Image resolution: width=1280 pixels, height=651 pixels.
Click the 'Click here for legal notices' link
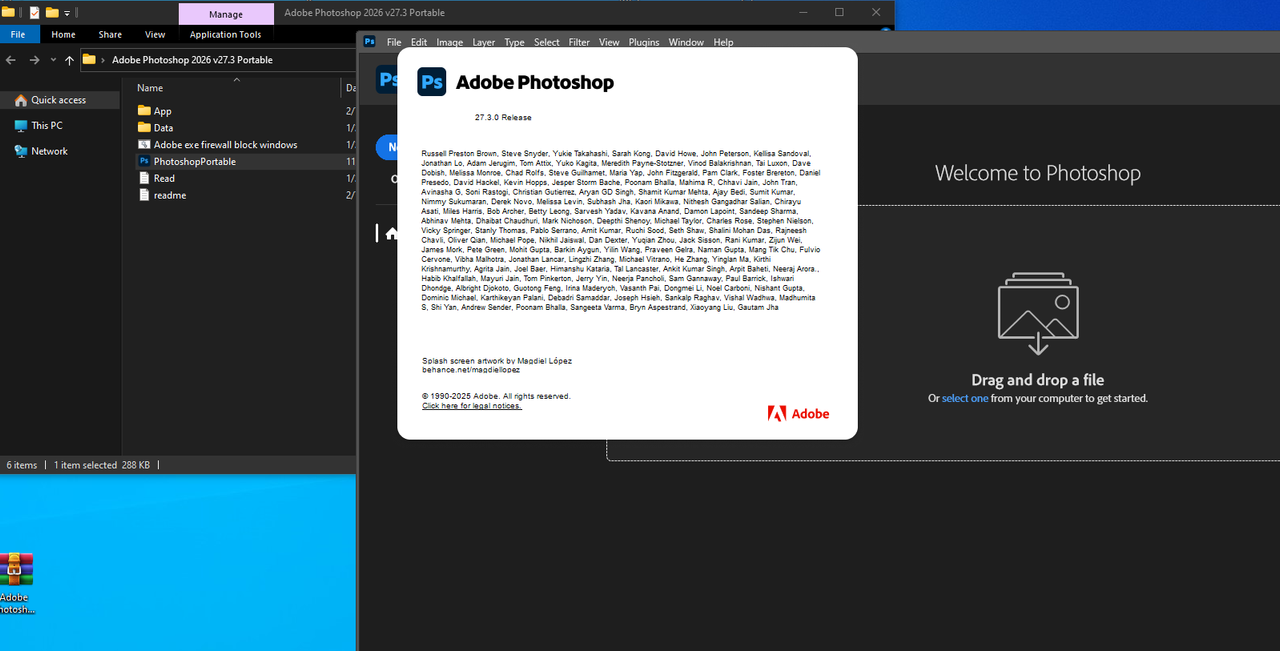point(472,406)
